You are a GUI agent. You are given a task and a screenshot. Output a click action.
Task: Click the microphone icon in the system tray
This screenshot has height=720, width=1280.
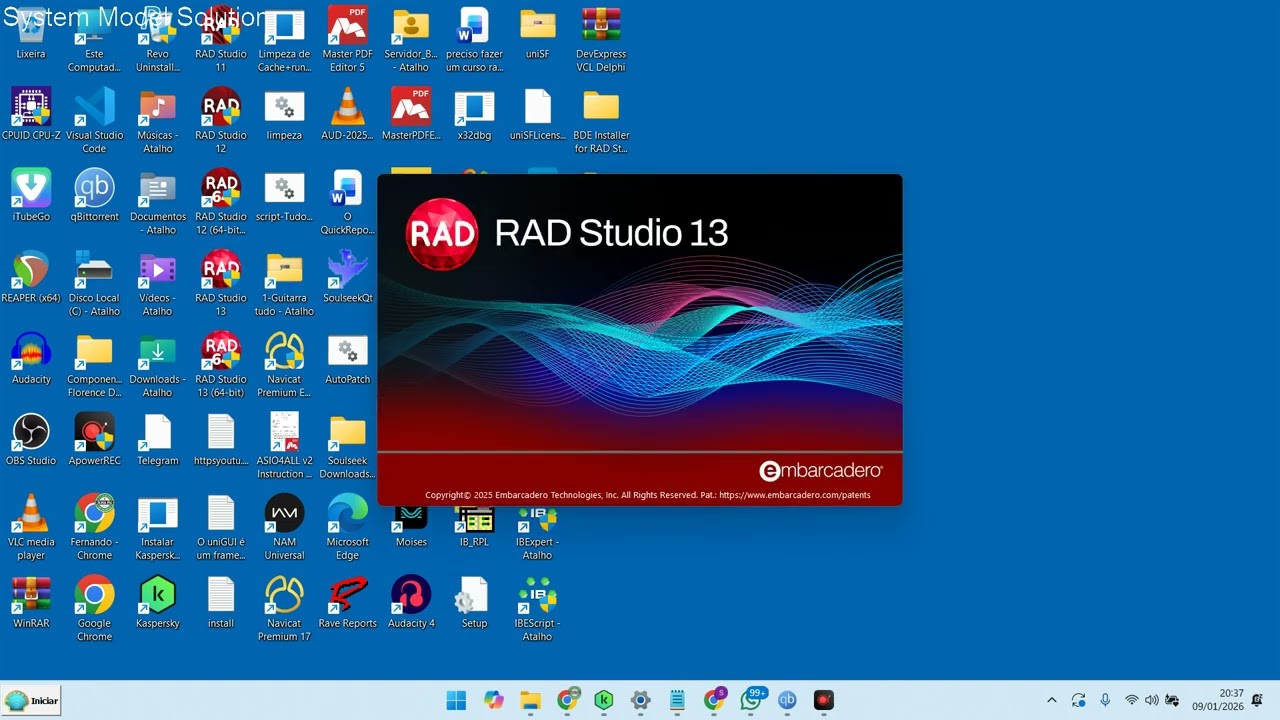1105,700
